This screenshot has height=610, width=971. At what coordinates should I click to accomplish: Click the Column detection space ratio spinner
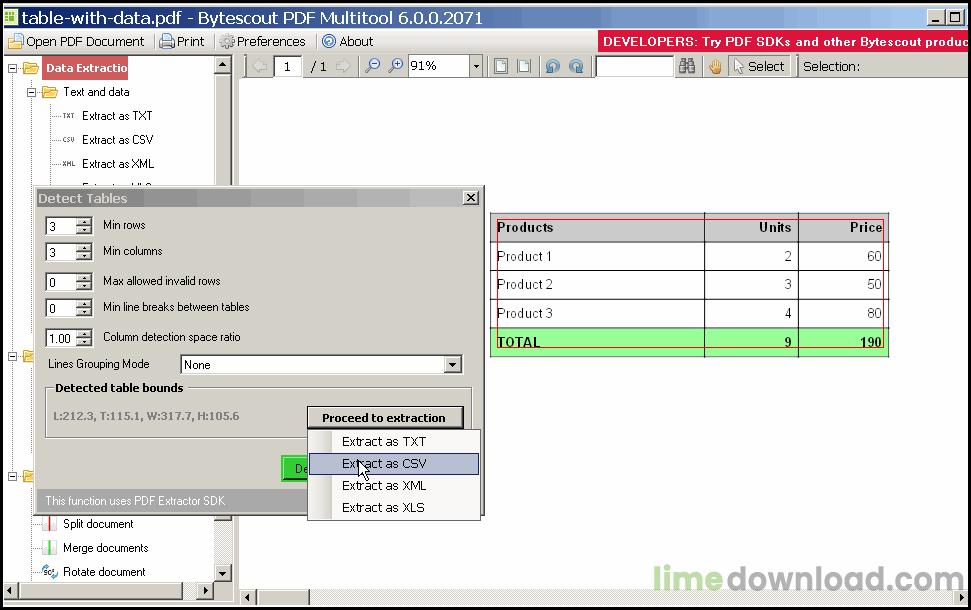point(84,338)
